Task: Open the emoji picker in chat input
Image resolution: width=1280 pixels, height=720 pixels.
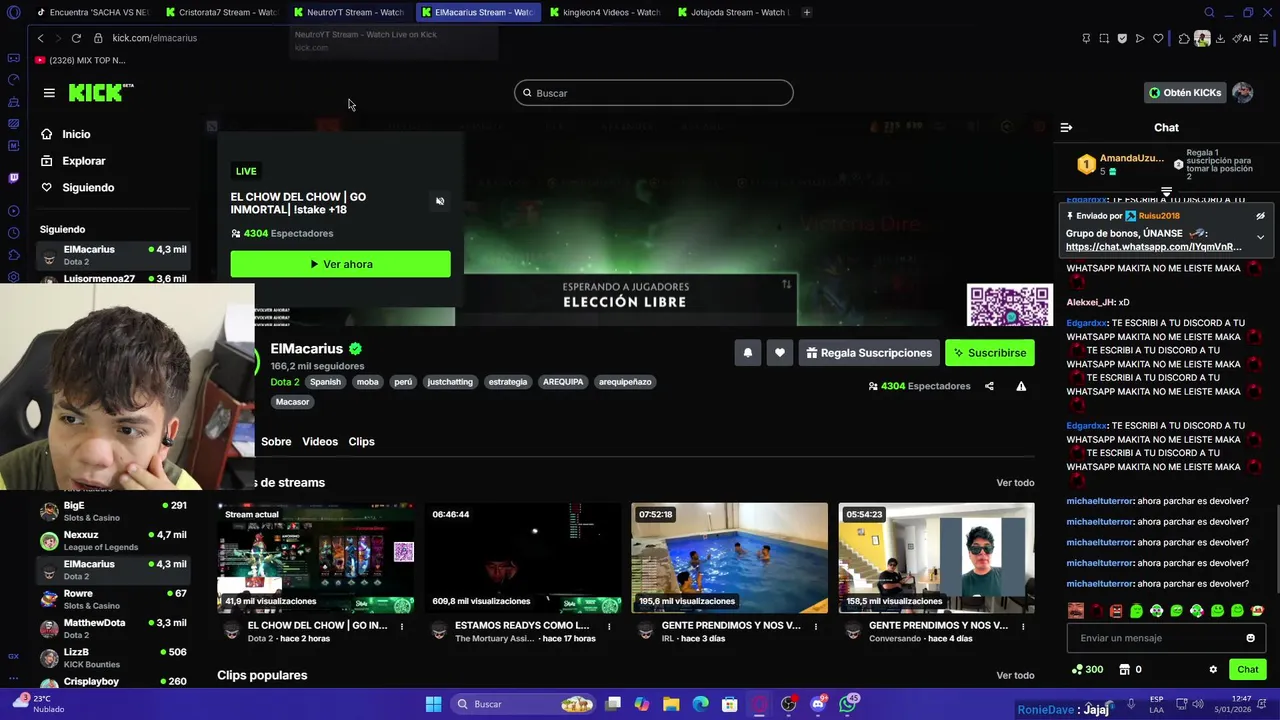Action: point(1250,638)
